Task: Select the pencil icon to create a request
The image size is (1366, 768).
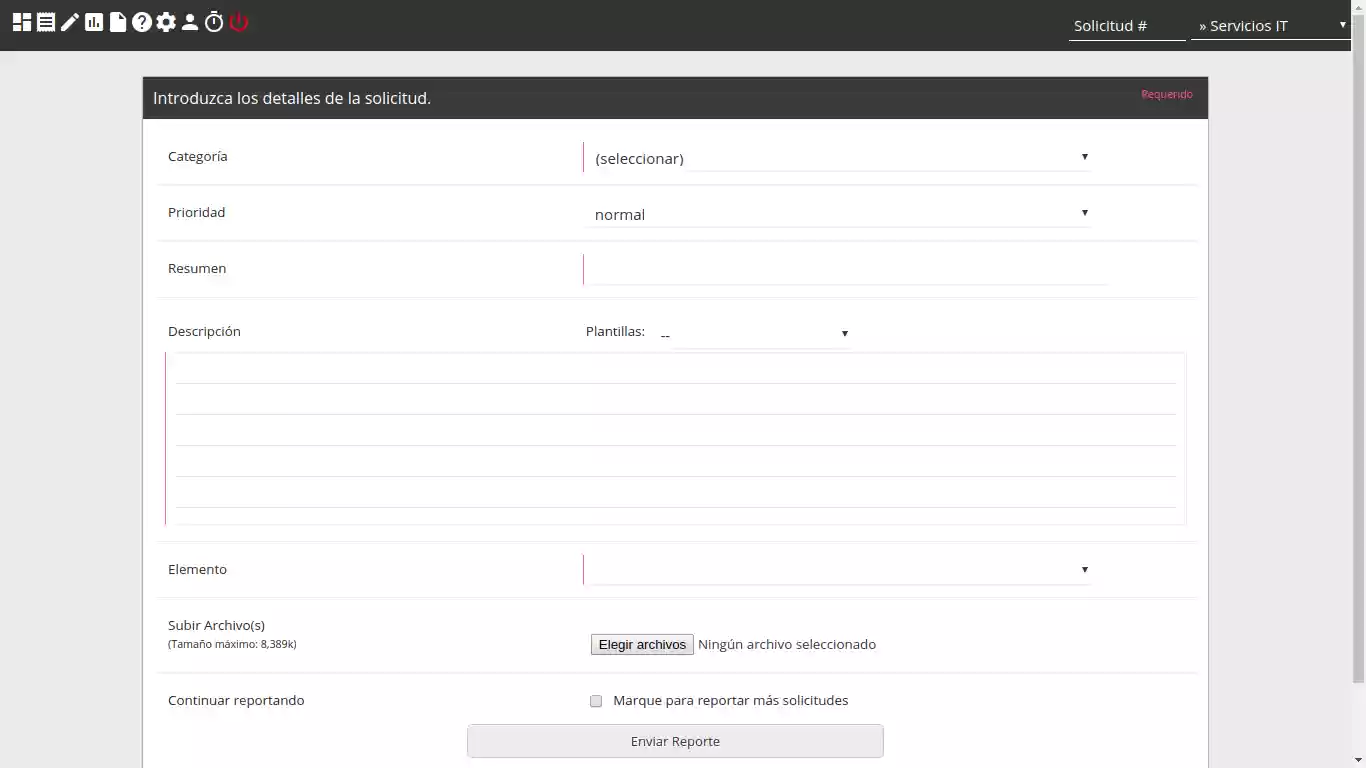Action: [68, 21]
